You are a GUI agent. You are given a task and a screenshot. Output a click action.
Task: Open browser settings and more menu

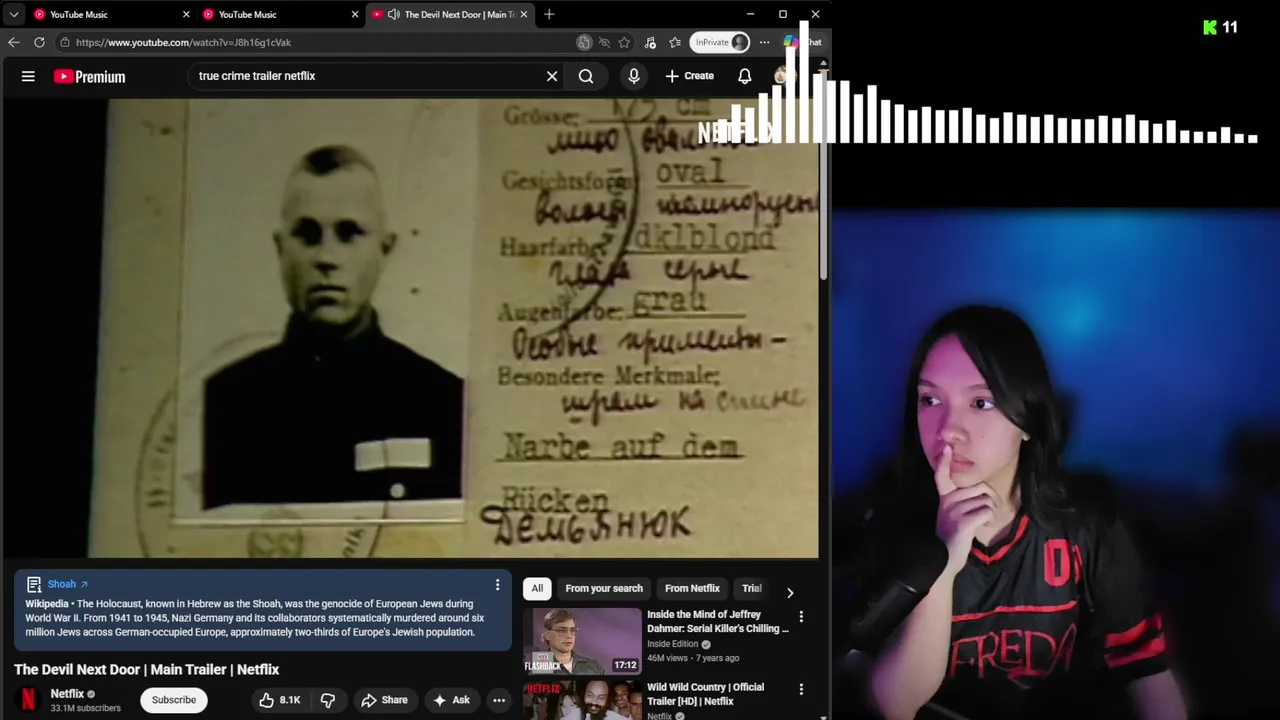pyautogui.click(x=764, y=42)
